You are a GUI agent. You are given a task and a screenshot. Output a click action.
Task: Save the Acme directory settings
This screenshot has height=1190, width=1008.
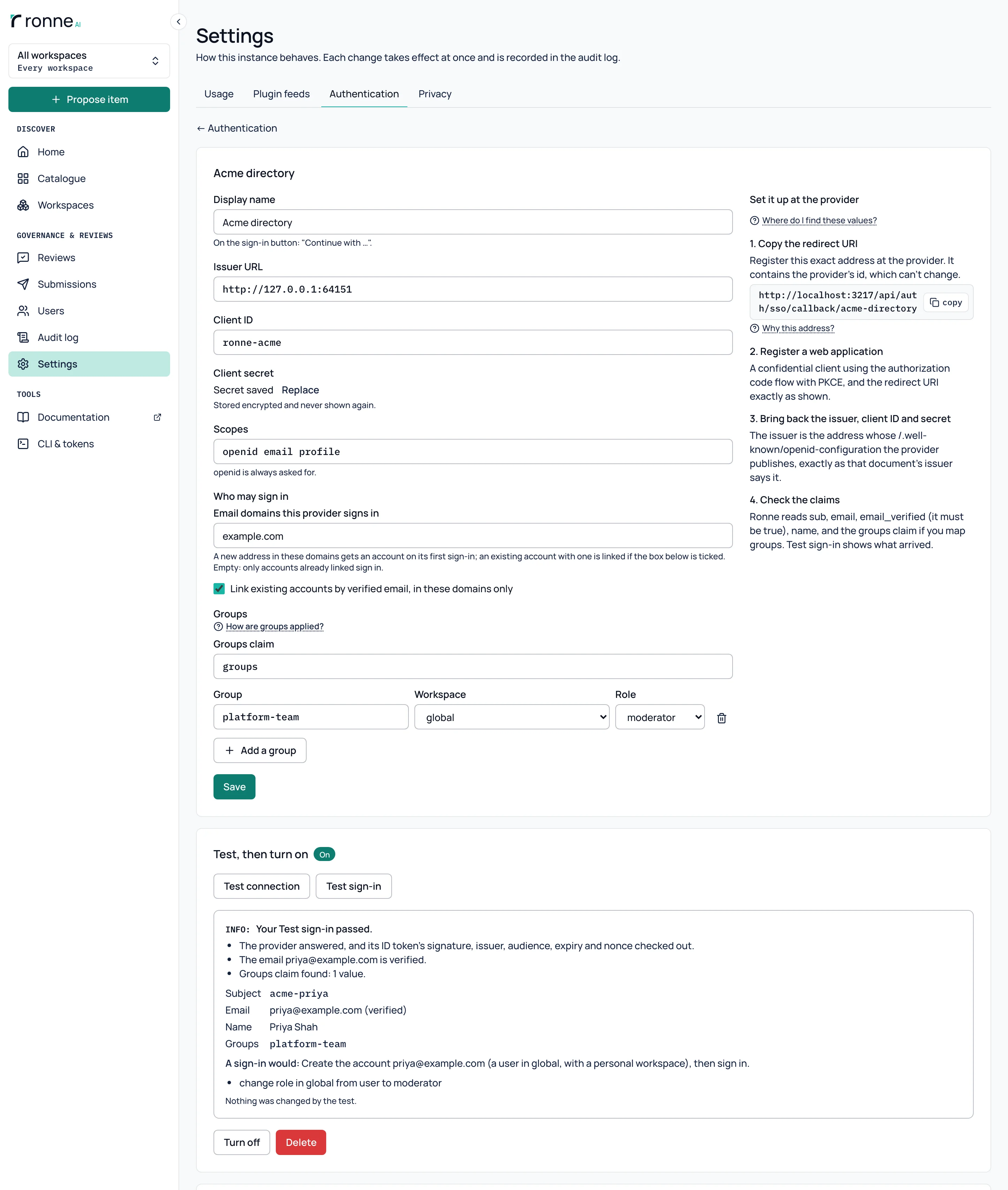pyautogui.click(x=234, y=787)
